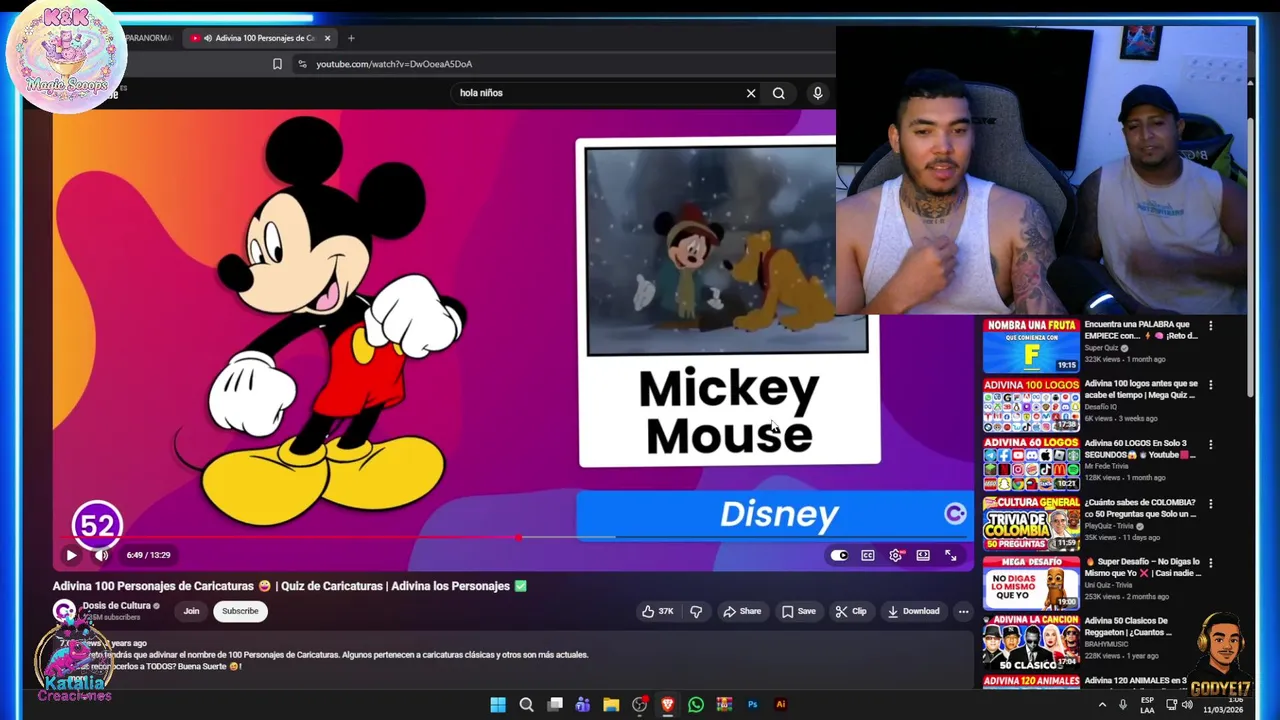
Task: Open Colombia trivia video title
Action: tap(1140, 508)
